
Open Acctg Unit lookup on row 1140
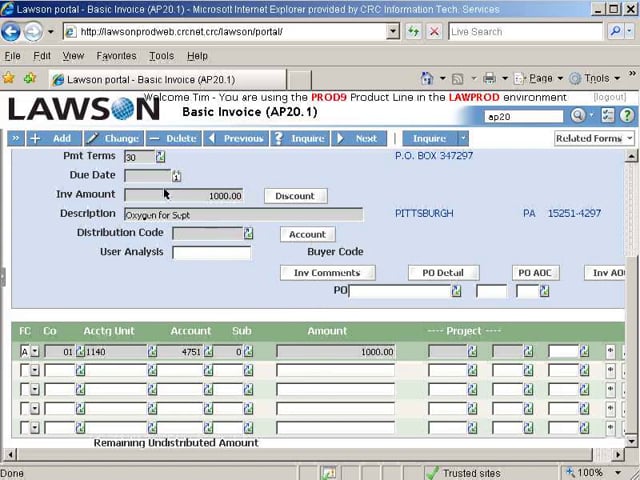click(x=152, y=351)
